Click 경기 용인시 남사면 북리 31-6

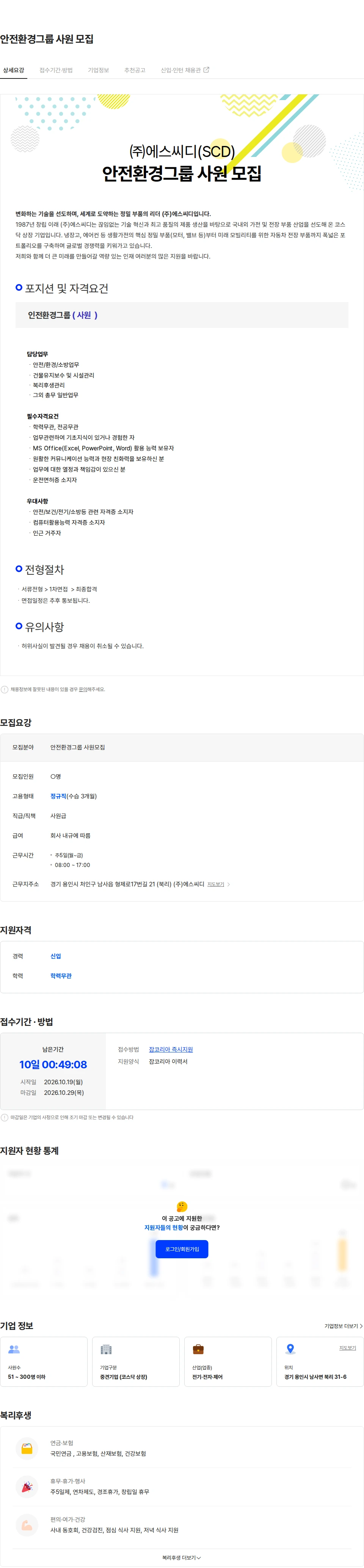tap(315, 1376)
